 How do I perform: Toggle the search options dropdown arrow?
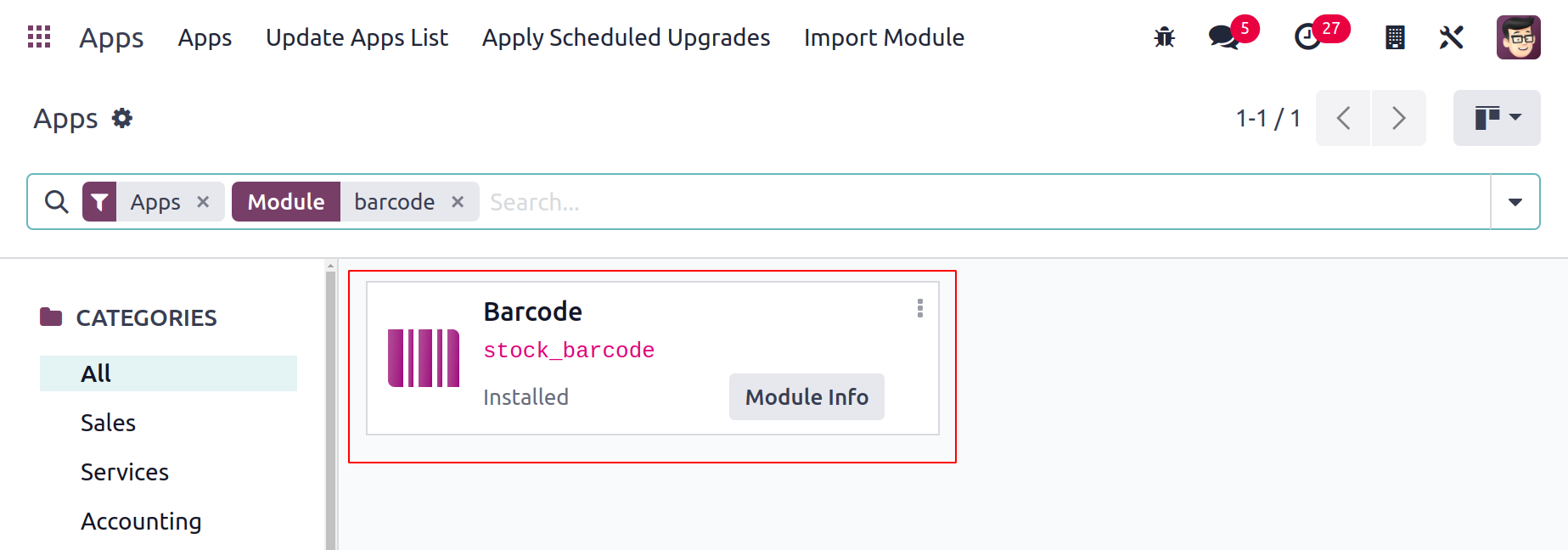(1515, 202)
